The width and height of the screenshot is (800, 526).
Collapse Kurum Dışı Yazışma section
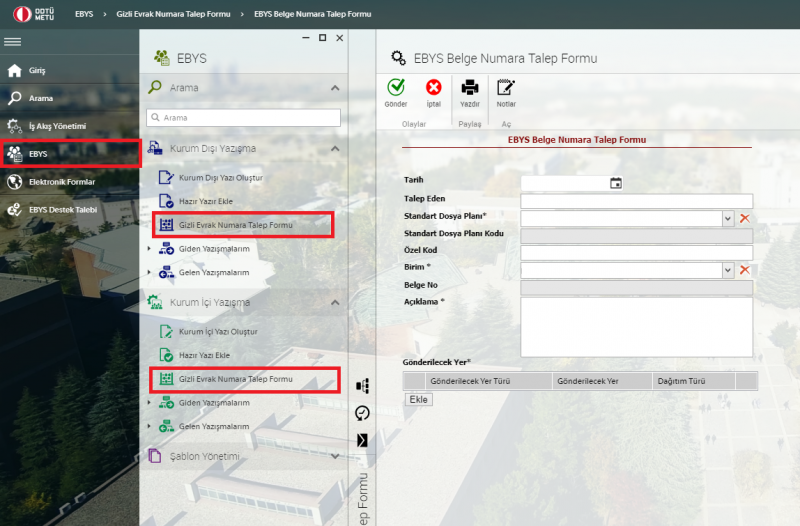pos(335,148)
